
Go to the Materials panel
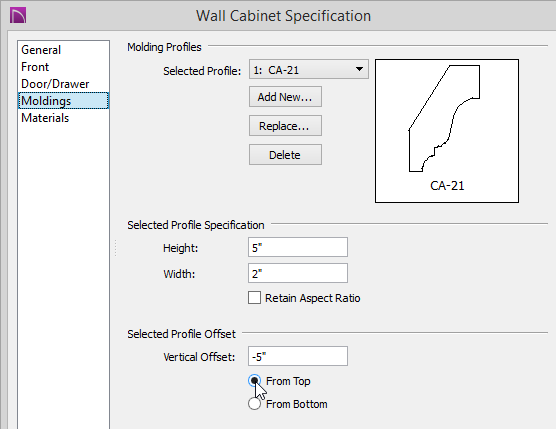pyautogui.click(x=45, y=118)
